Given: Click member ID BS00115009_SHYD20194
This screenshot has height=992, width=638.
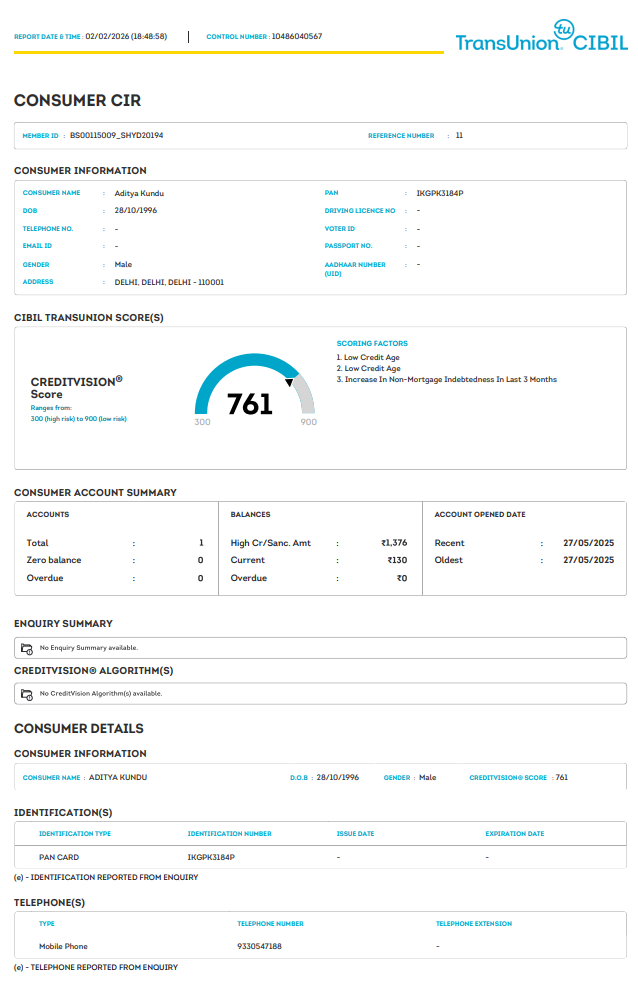Looking at the screenshot, I should (116, 135).
